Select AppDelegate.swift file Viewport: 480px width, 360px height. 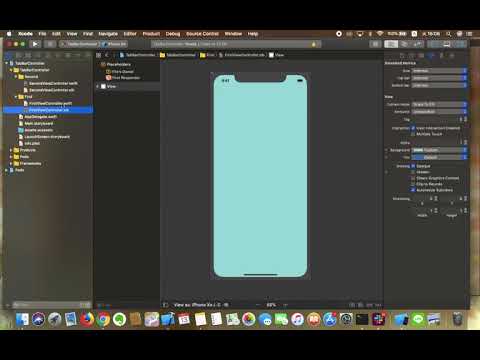click(x=38, y=117)
